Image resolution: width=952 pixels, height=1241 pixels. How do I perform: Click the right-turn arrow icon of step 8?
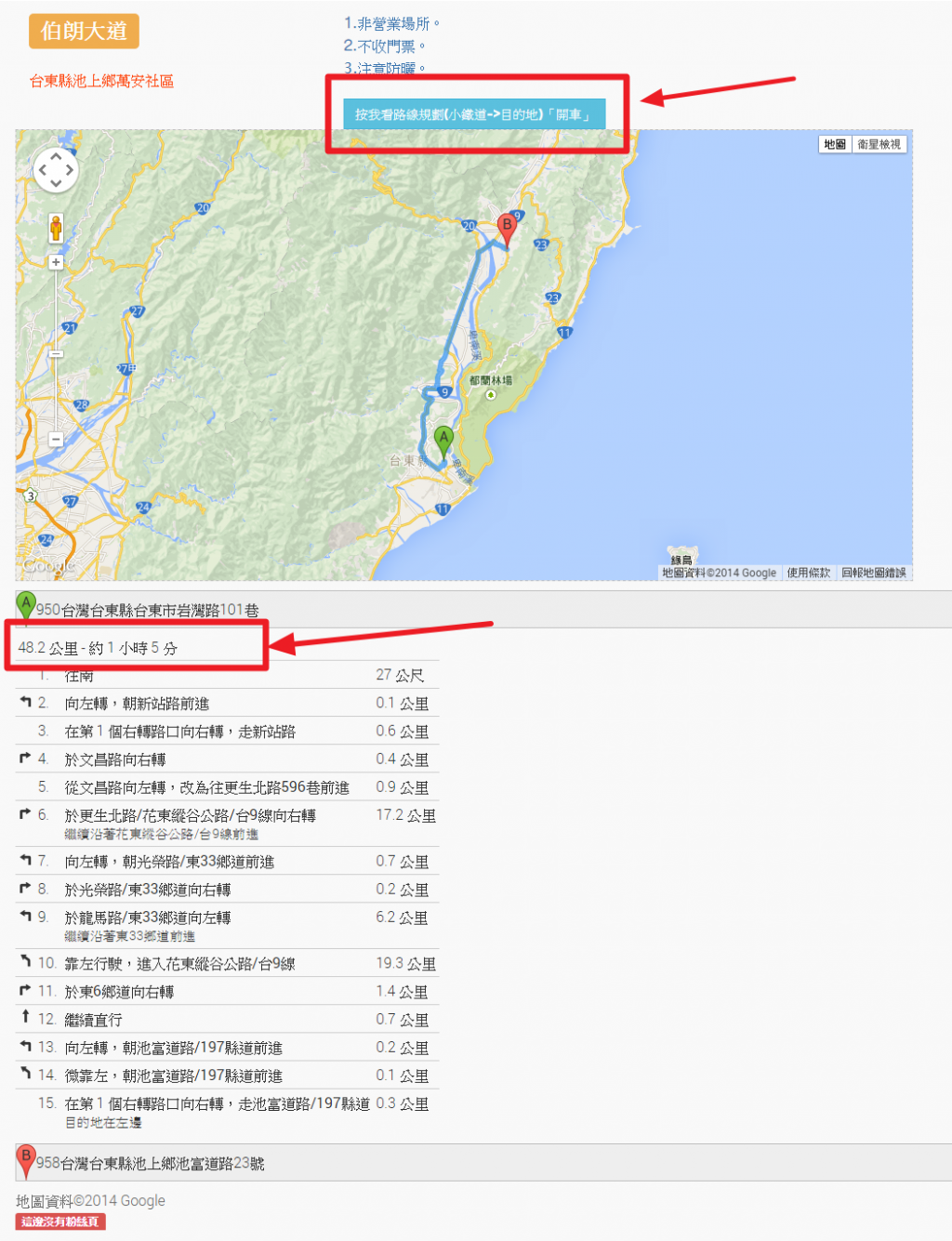coord(25,888)
